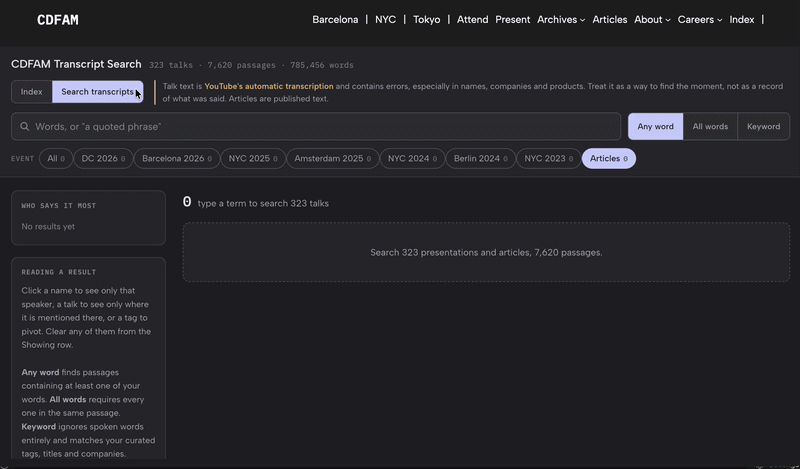Expand the Careers dropdown menu
The height and width of the screenshot is (469, 800).
[699, 20]
